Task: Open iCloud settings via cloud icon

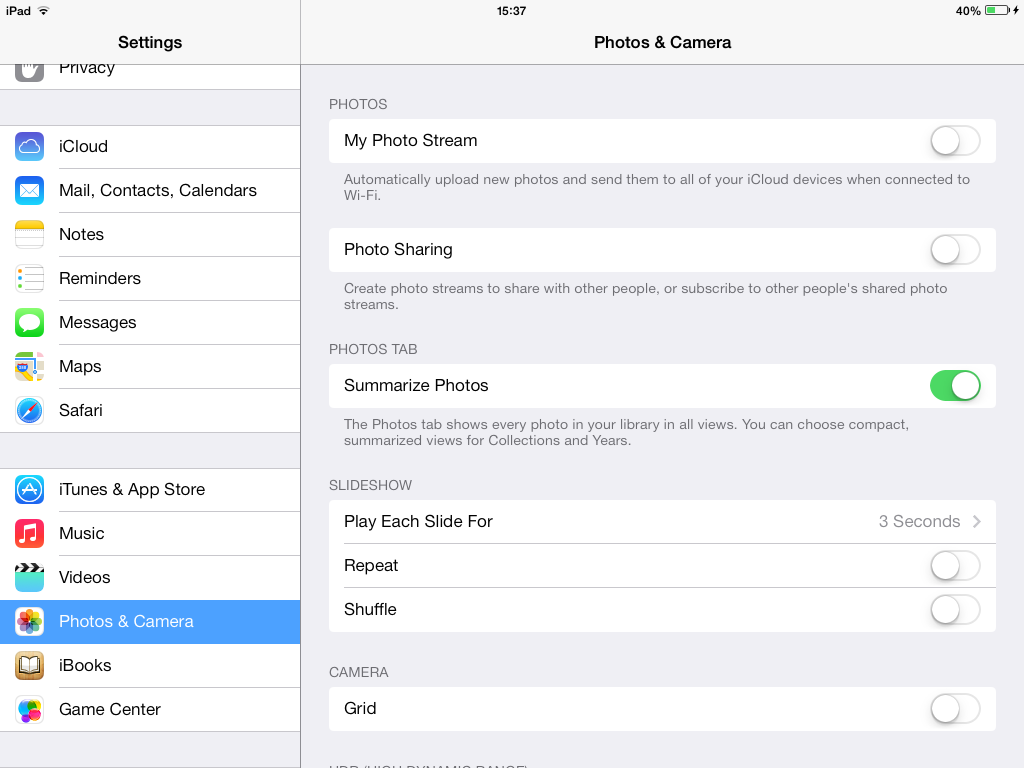Action: pos(29,146)
